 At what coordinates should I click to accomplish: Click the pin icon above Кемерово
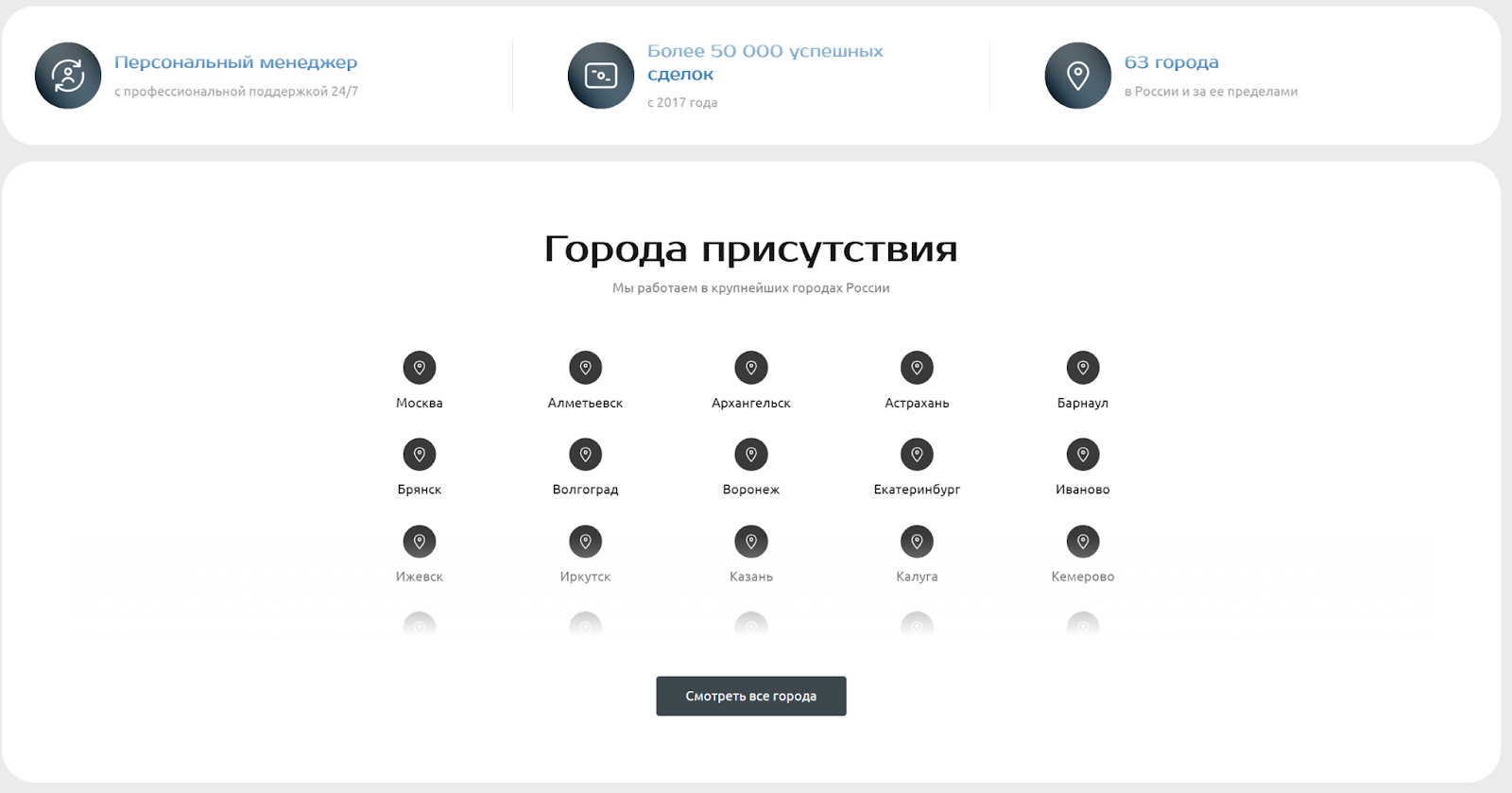pyautogui.click(x=1083, y=542)
